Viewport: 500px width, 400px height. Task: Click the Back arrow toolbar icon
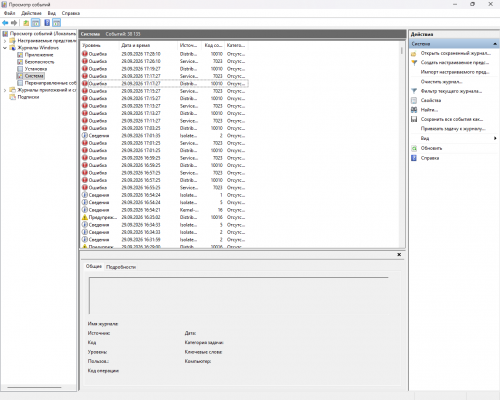pyautogui.click(x=5, y=23)
